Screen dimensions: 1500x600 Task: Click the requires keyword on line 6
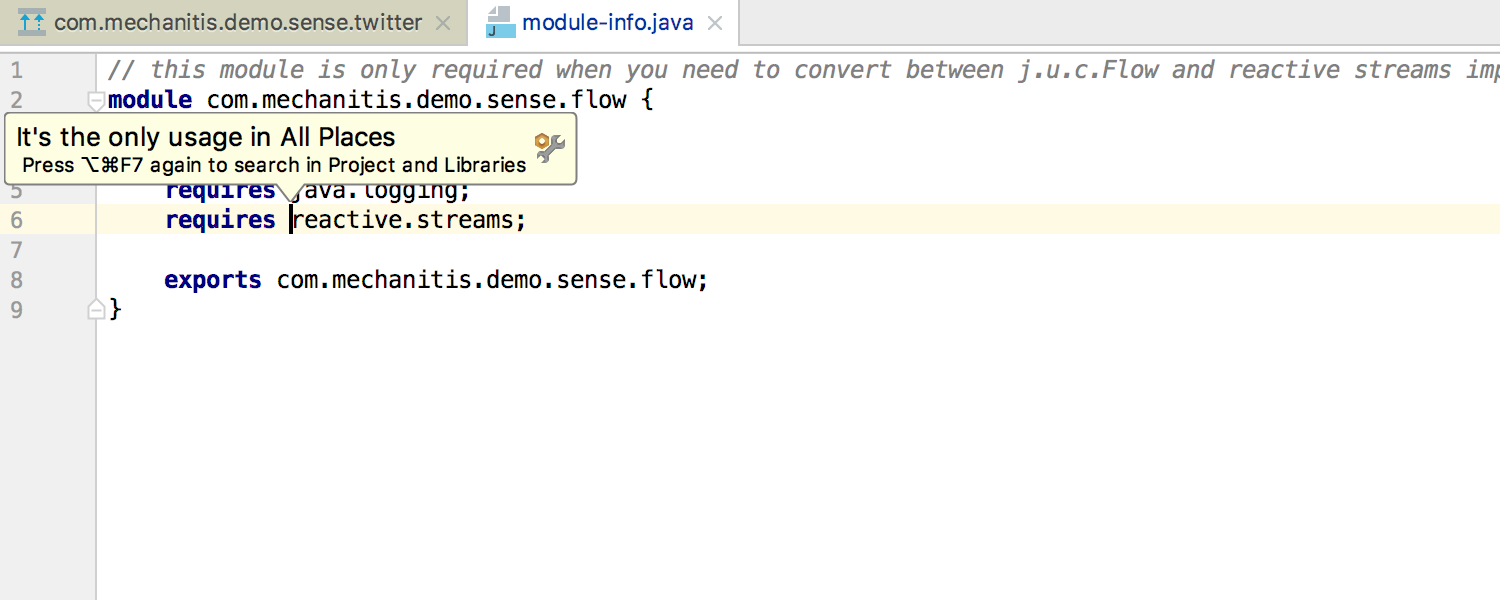[x=220, y=220]
